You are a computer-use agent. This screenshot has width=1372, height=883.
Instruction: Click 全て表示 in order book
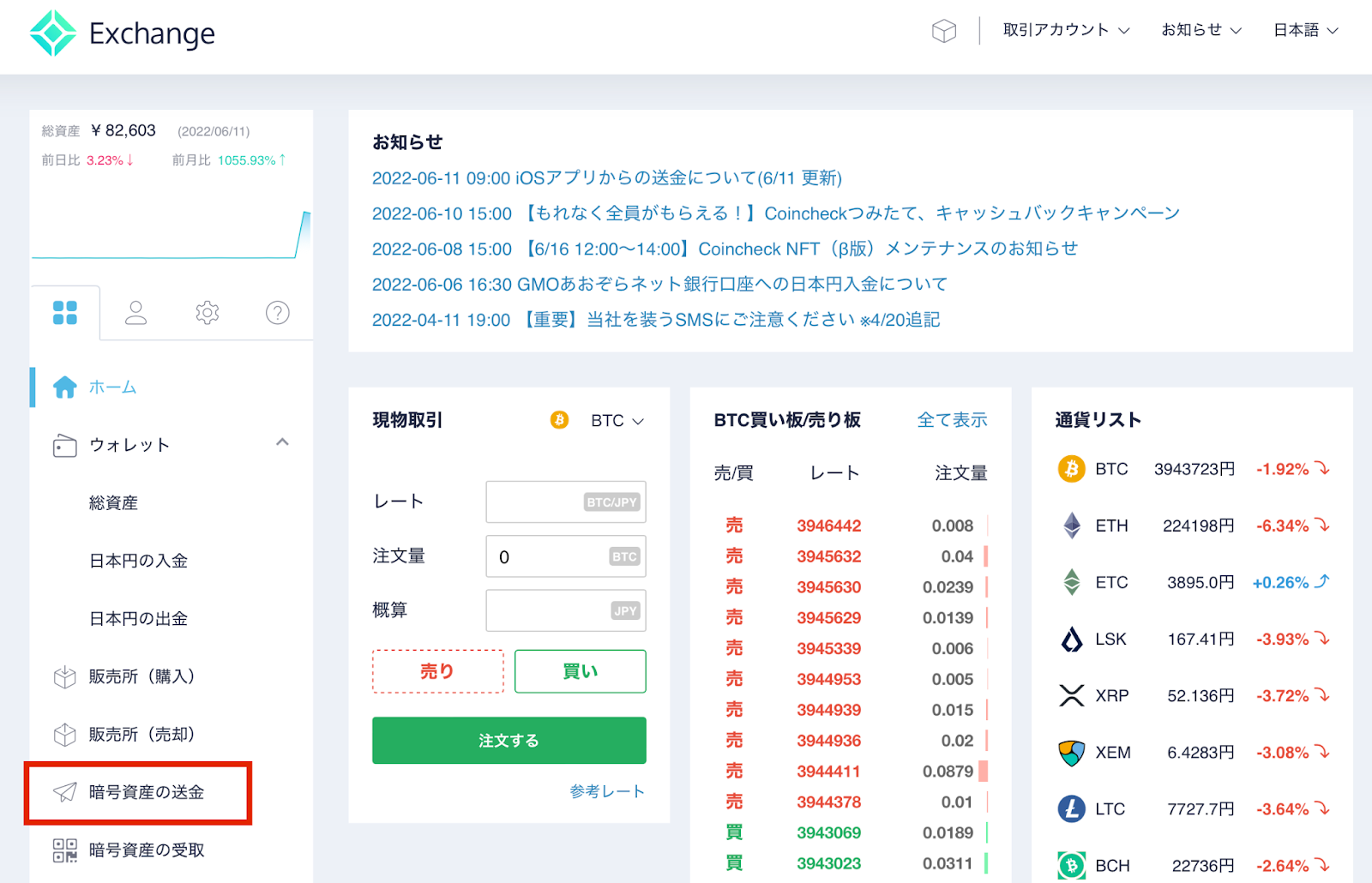click(x=952, y=420)
